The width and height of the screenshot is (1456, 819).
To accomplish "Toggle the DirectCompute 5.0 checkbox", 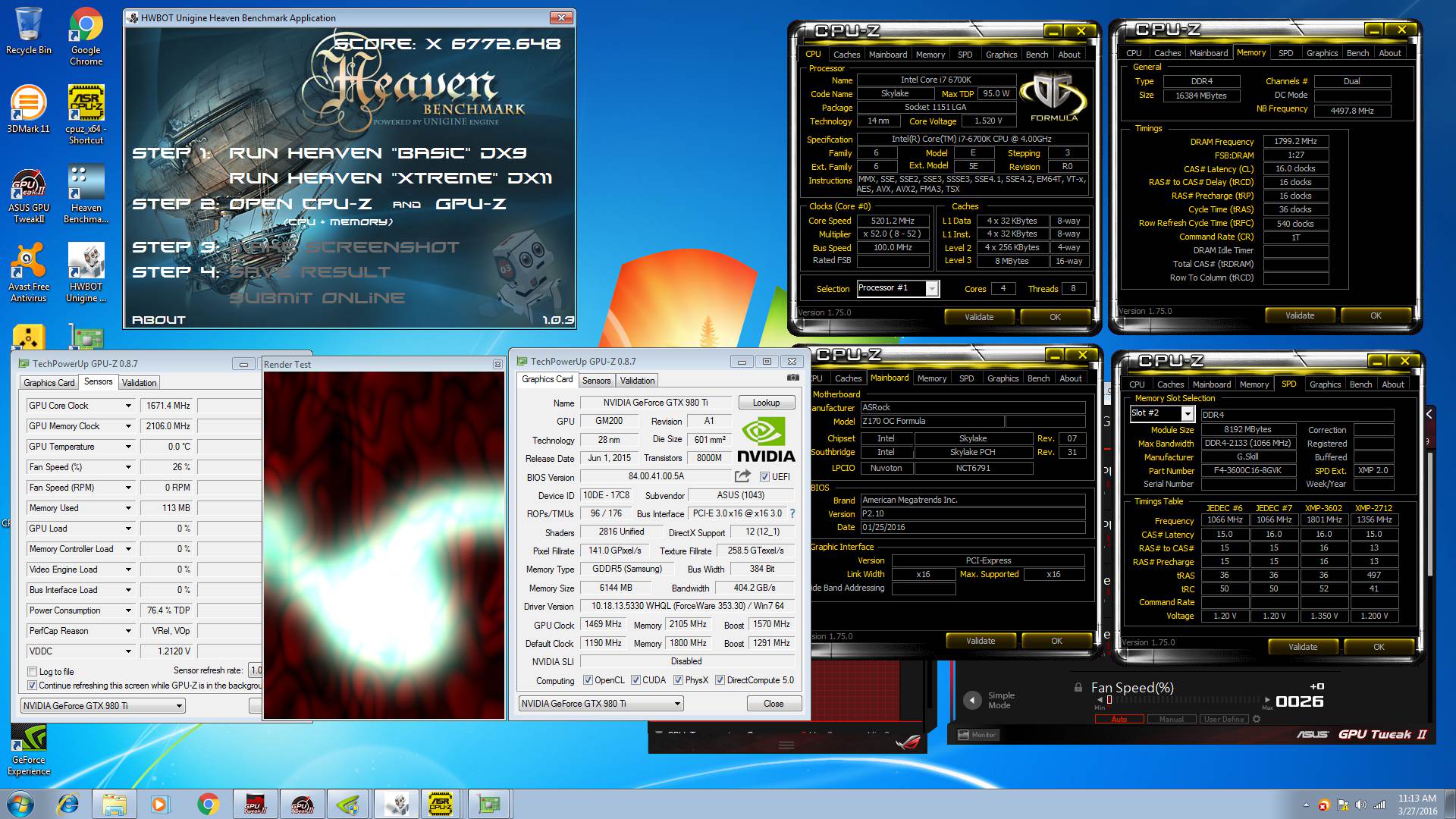I will tap(720, 680).
